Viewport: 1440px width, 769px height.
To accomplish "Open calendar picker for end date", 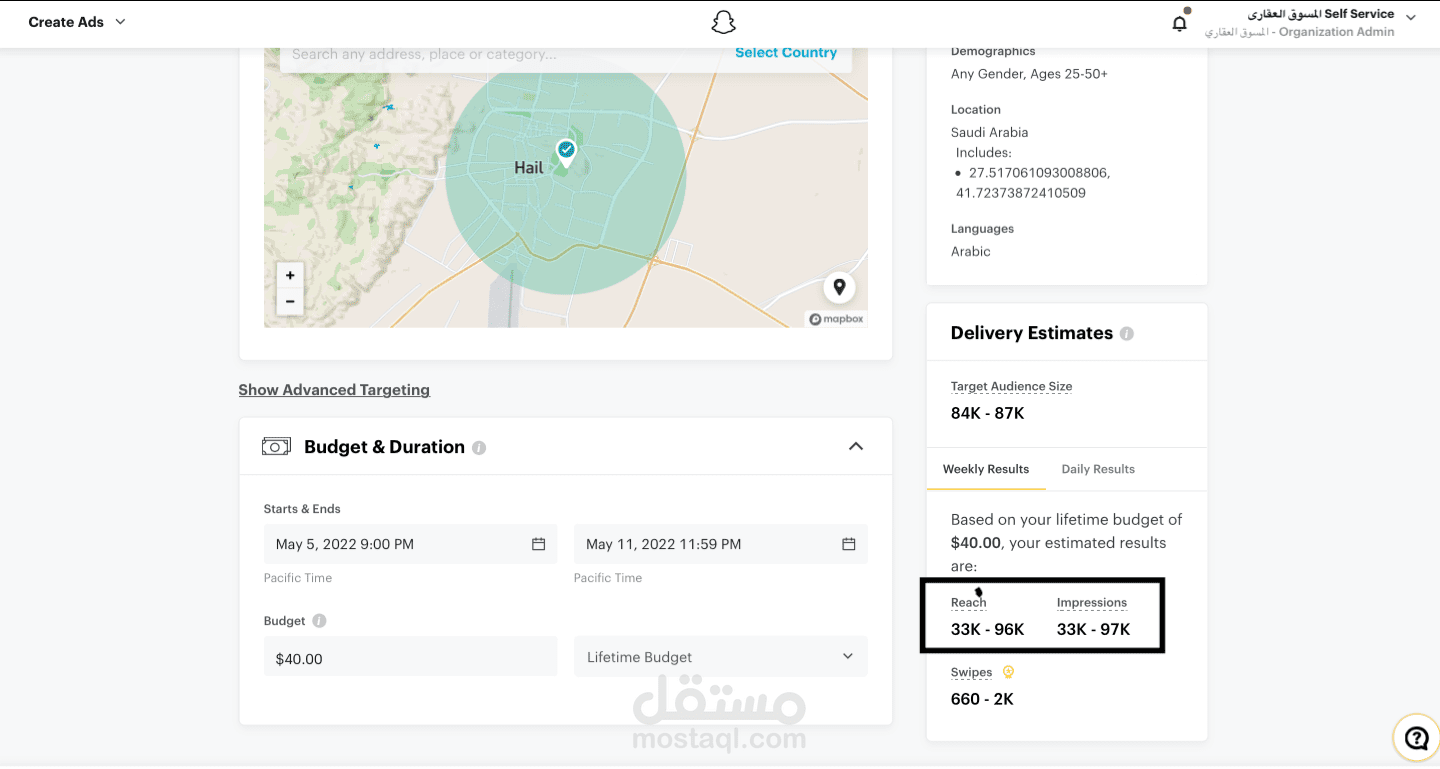I will [848, 544].
